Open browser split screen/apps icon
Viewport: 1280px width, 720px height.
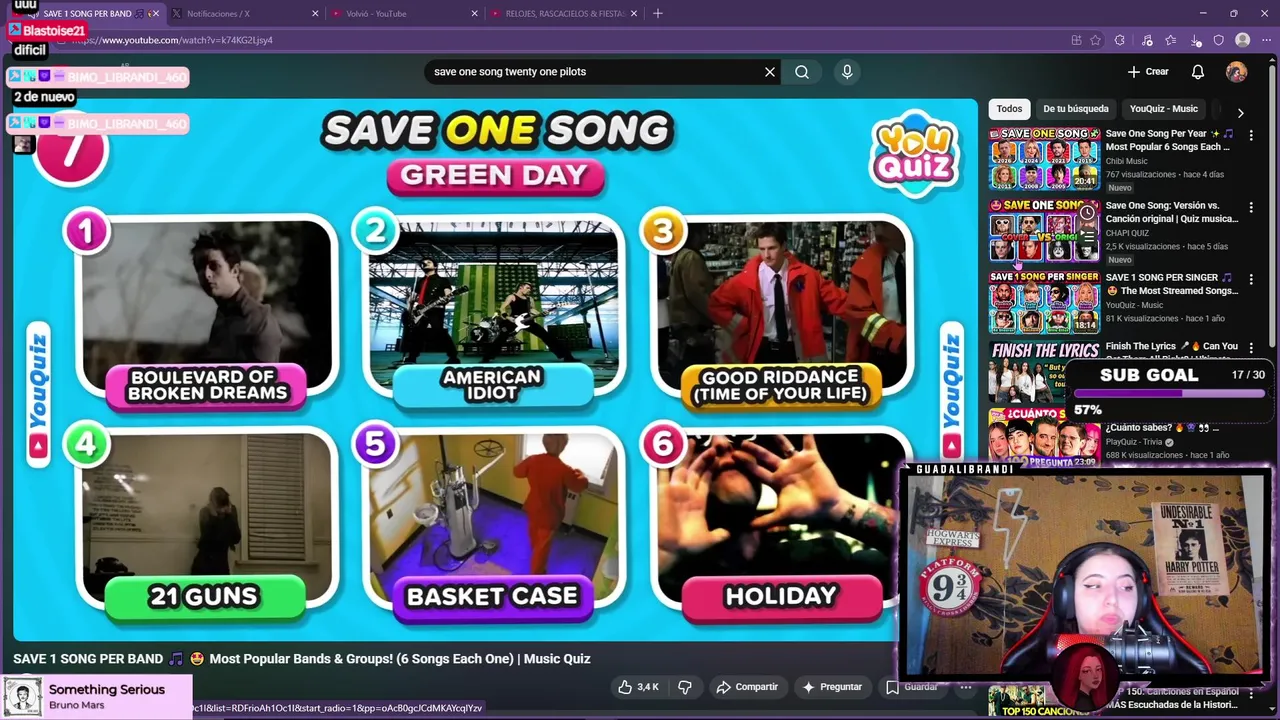[1076, 40]
